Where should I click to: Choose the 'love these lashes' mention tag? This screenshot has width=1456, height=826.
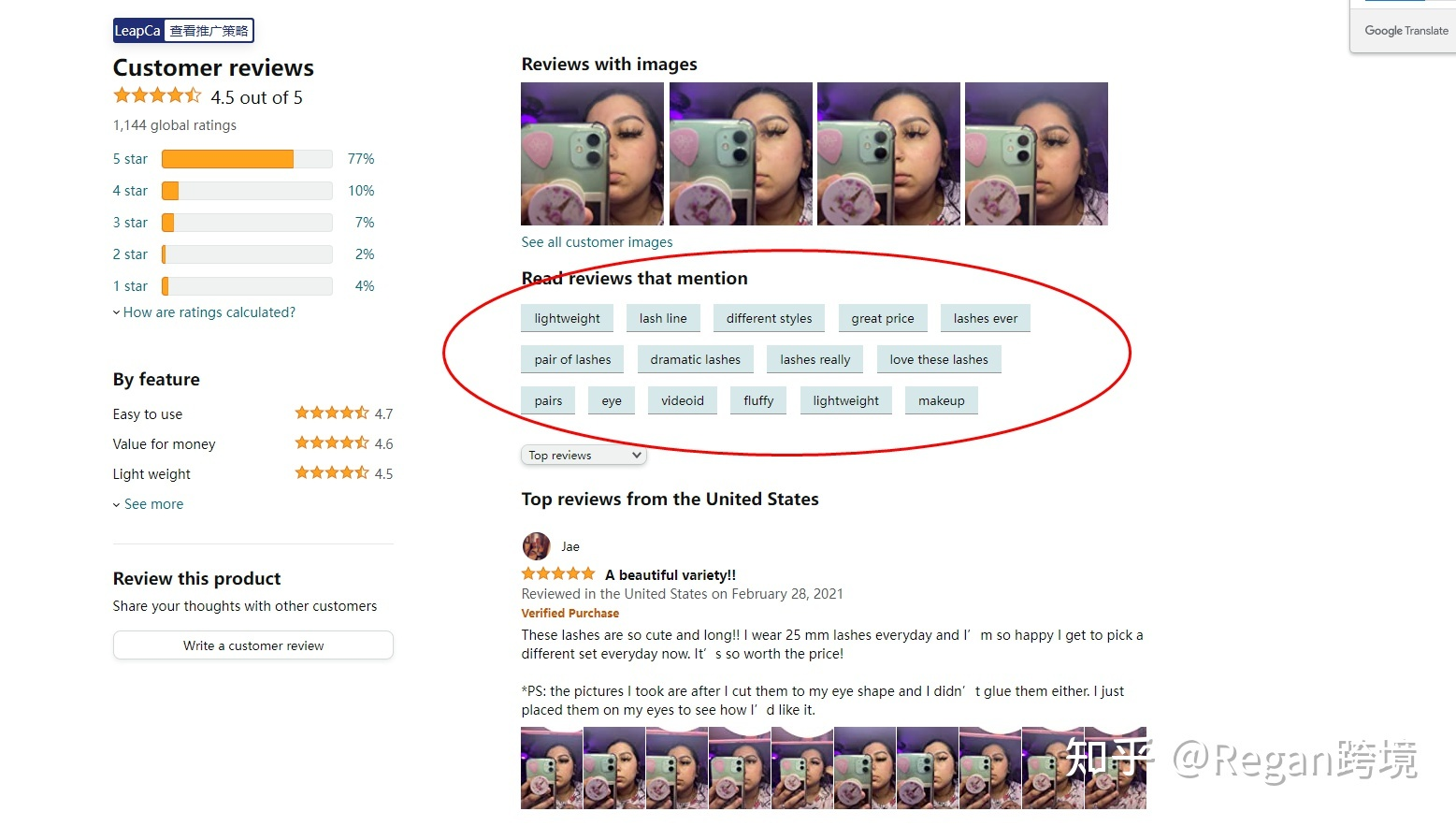(939, 359)
